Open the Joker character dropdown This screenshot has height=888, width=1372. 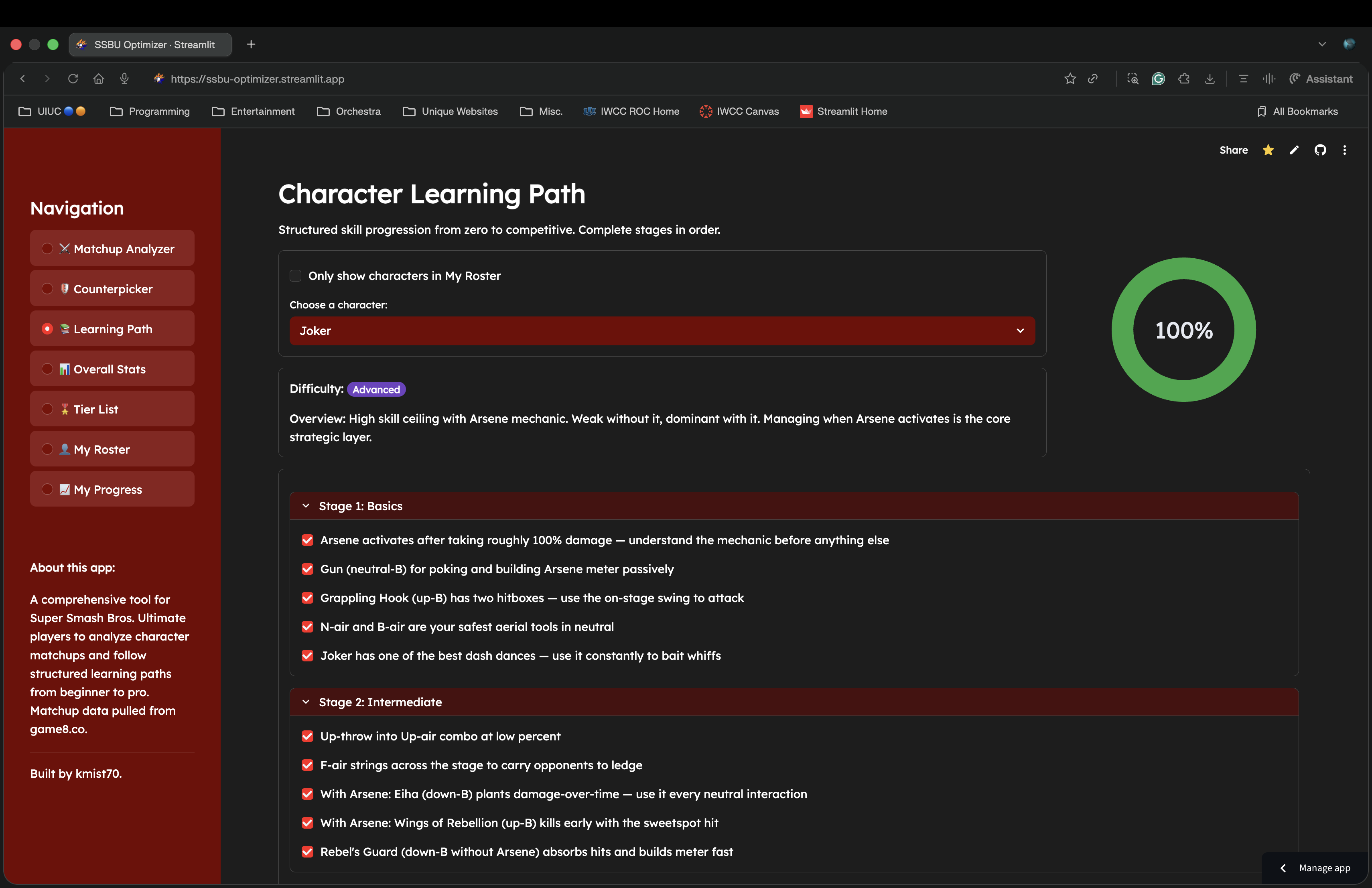[662, 331]
